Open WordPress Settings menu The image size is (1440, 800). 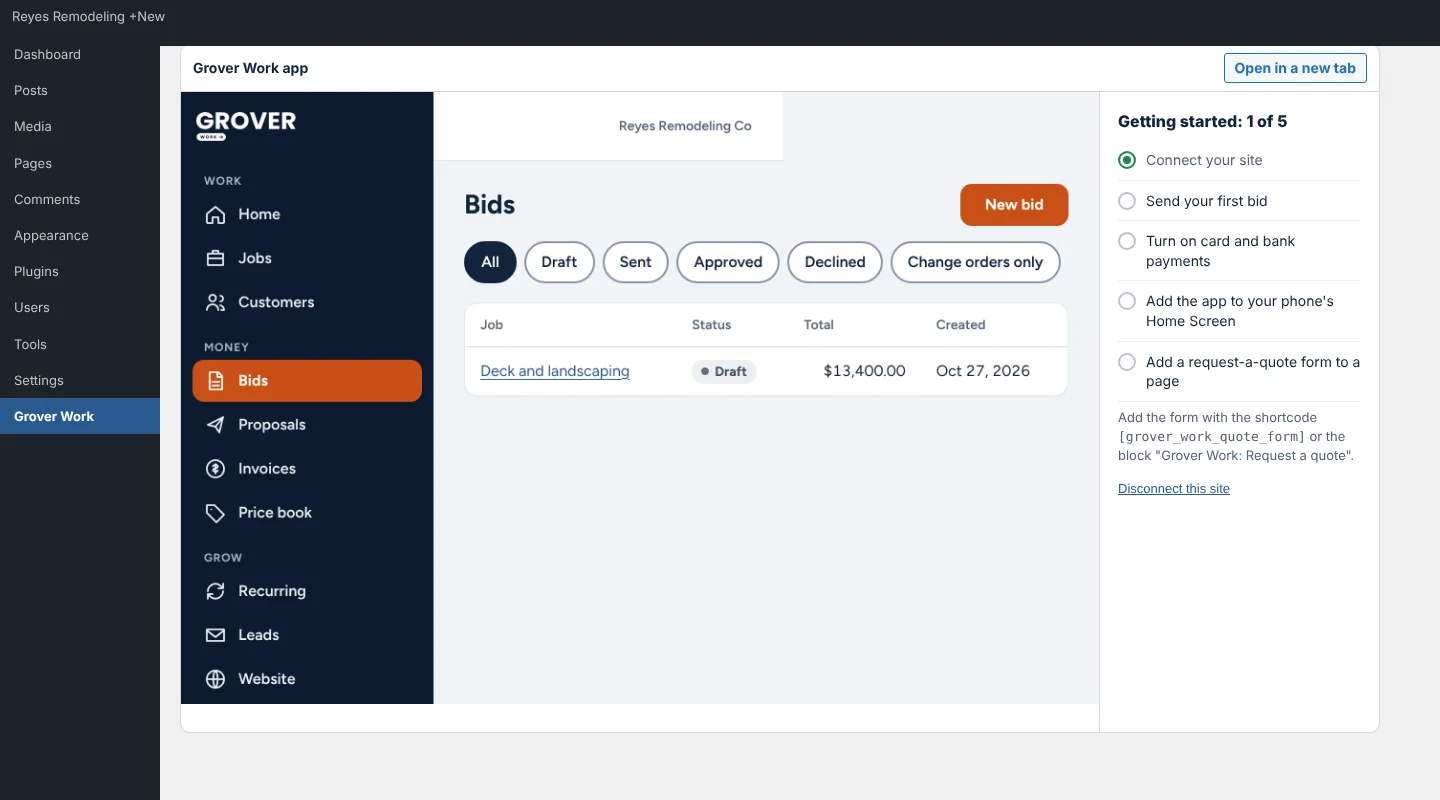coord(80,381)
